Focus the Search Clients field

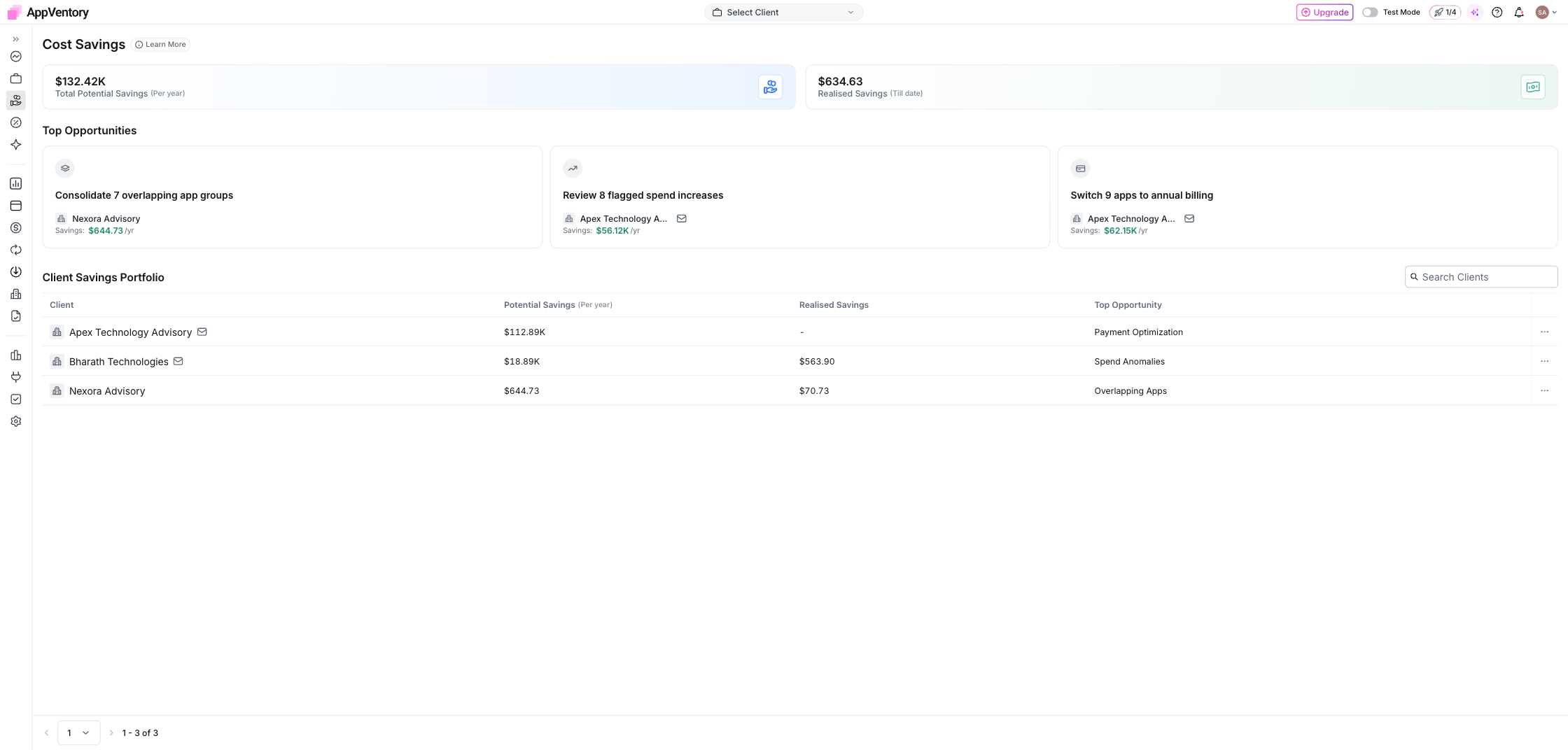[1480, 277]
